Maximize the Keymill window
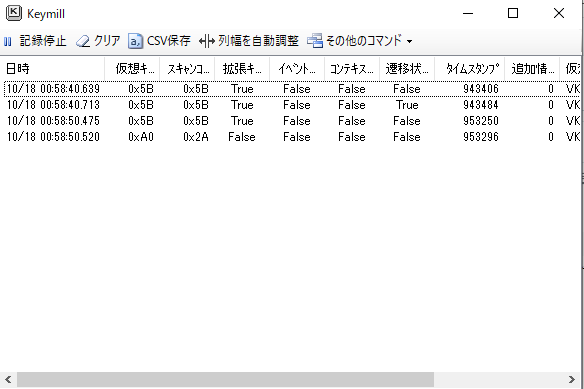This screenshot has height=389, width=584. click(513, 13)
